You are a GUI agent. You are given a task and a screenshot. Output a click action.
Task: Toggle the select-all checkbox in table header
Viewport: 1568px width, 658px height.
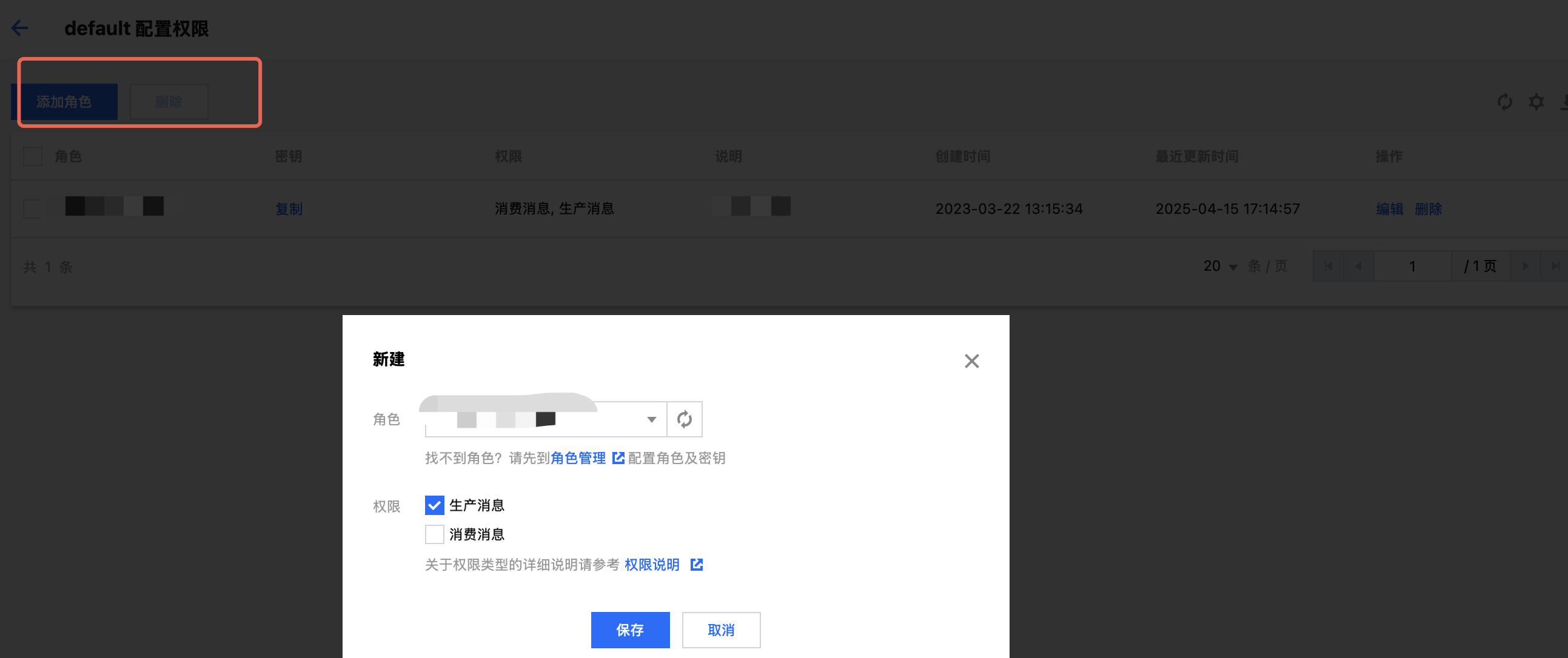[x=32, y=156]
